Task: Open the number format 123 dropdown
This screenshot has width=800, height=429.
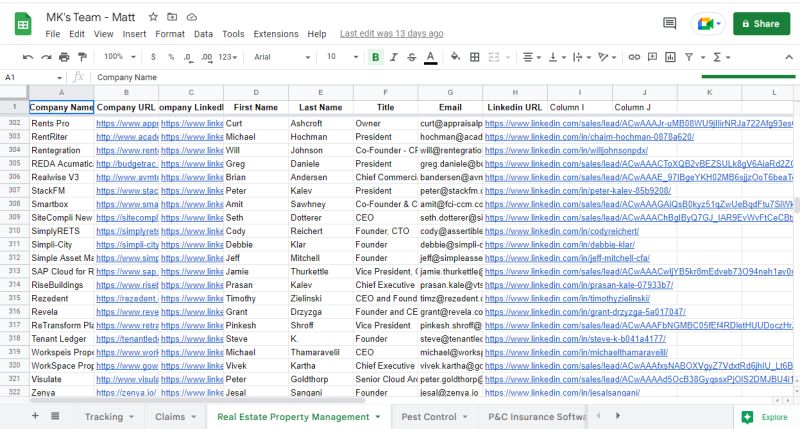Action: [x=228, y=57]
